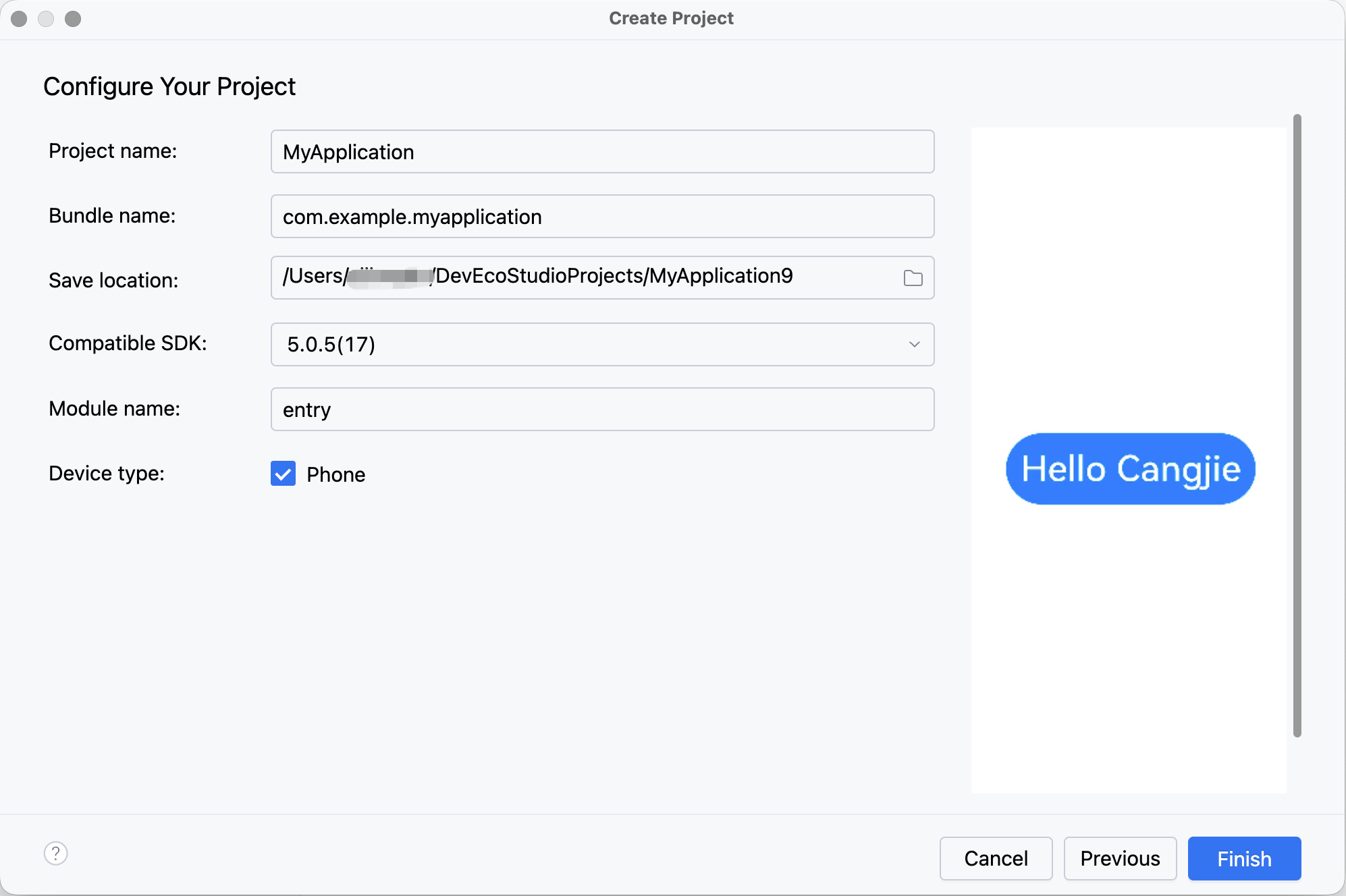Maximize the Create Project dialog
The width and height of the screenshot is (1346, 896).
pos(73,19)
